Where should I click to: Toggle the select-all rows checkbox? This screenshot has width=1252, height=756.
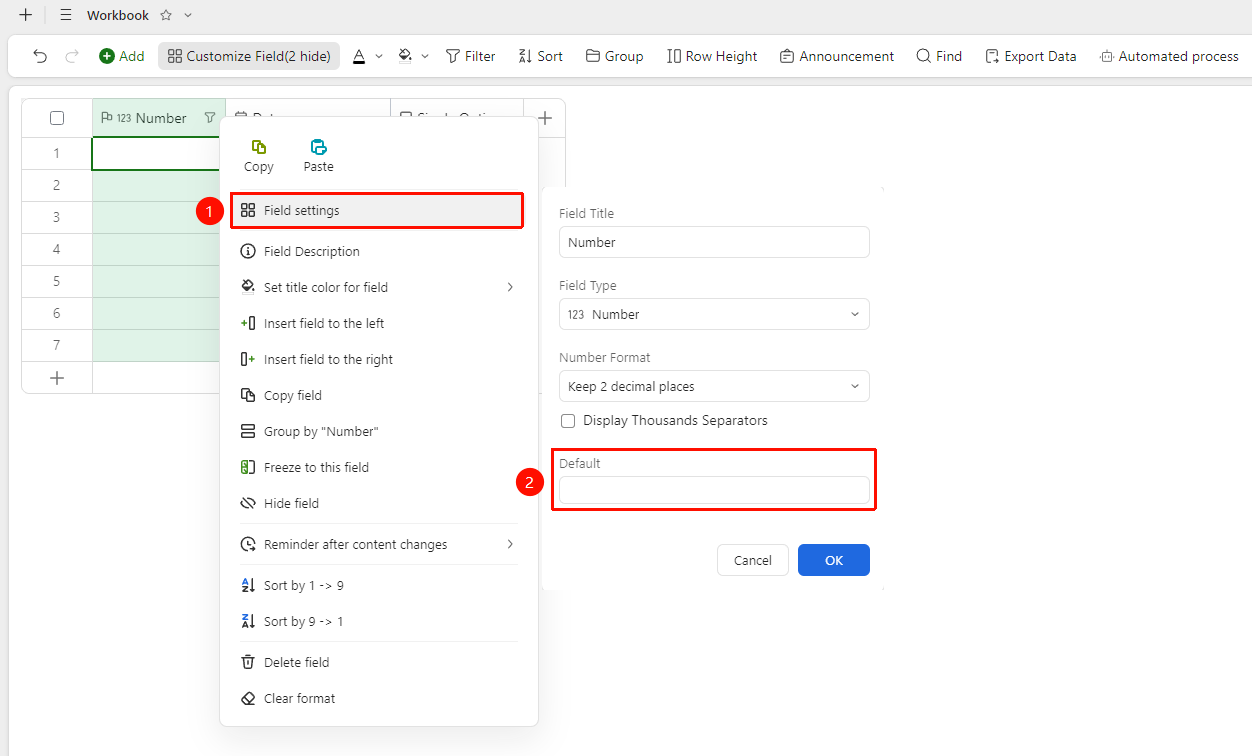click(x=57, y=118)
